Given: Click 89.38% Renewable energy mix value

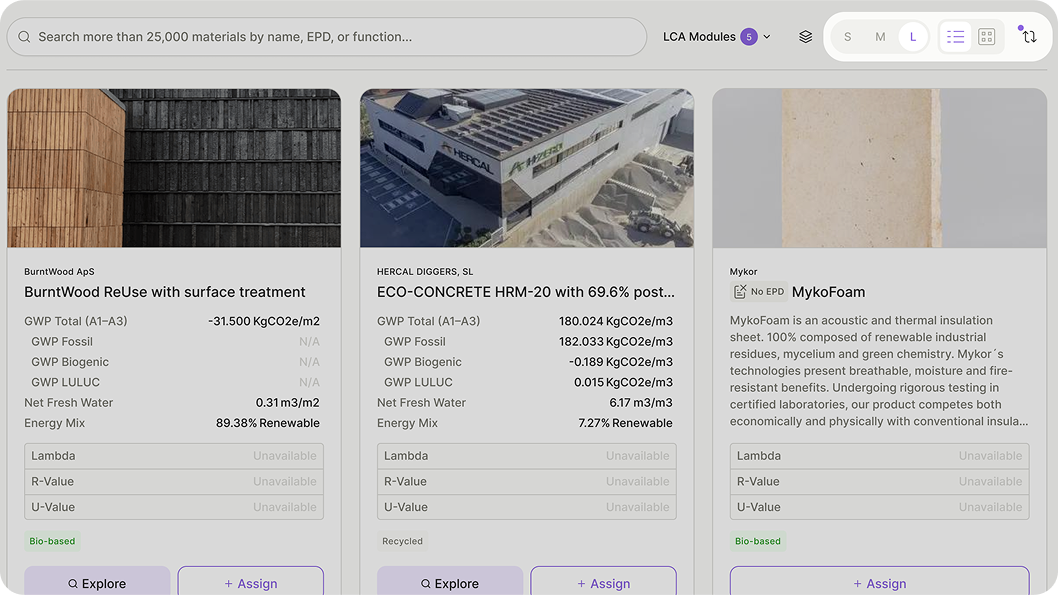Looking at the screenshot, I should tap(268, 423).
